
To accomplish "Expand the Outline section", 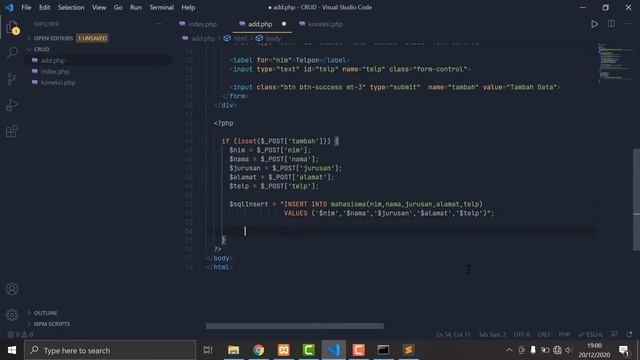I will 45,313.
